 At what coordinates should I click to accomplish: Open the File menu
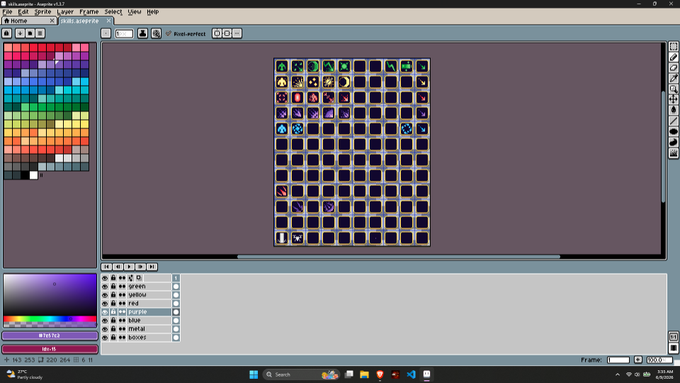pos(7,12)
